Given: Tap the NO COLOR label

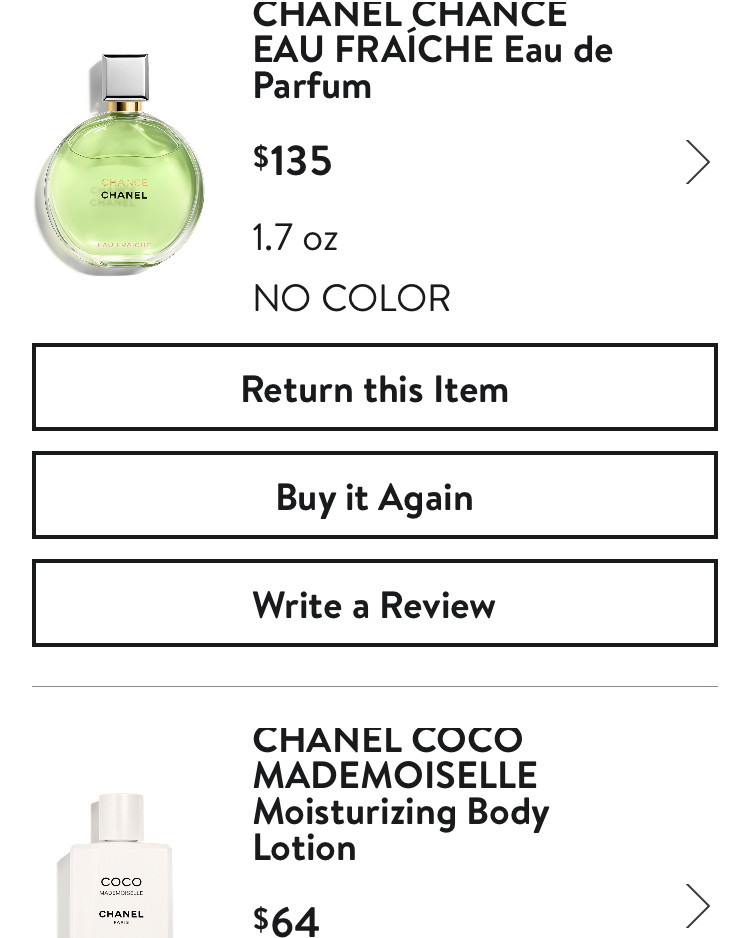Looking at the screenshot, I should 352,298.
